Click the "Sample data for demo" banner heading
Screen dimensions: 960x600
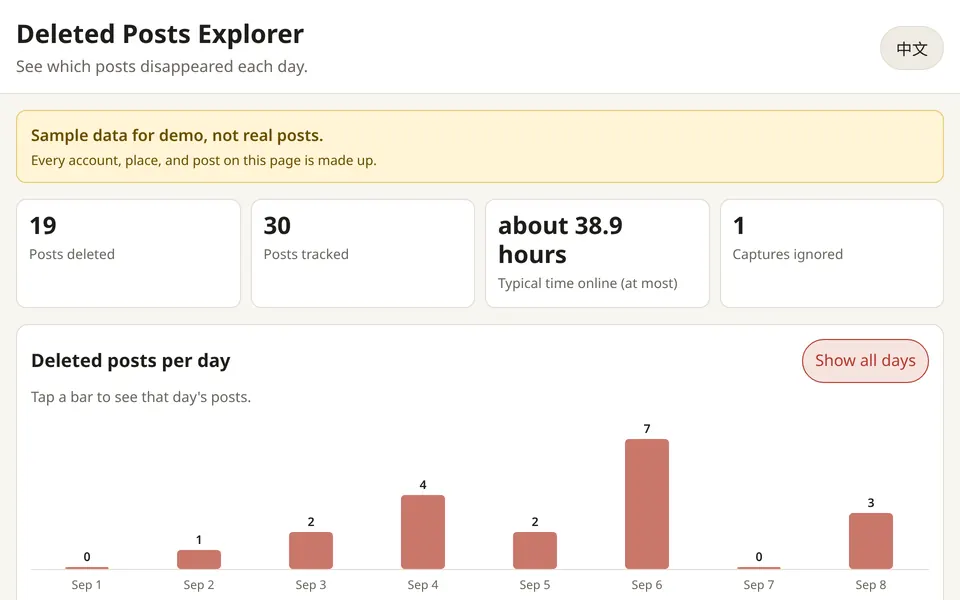pos(177,135)
